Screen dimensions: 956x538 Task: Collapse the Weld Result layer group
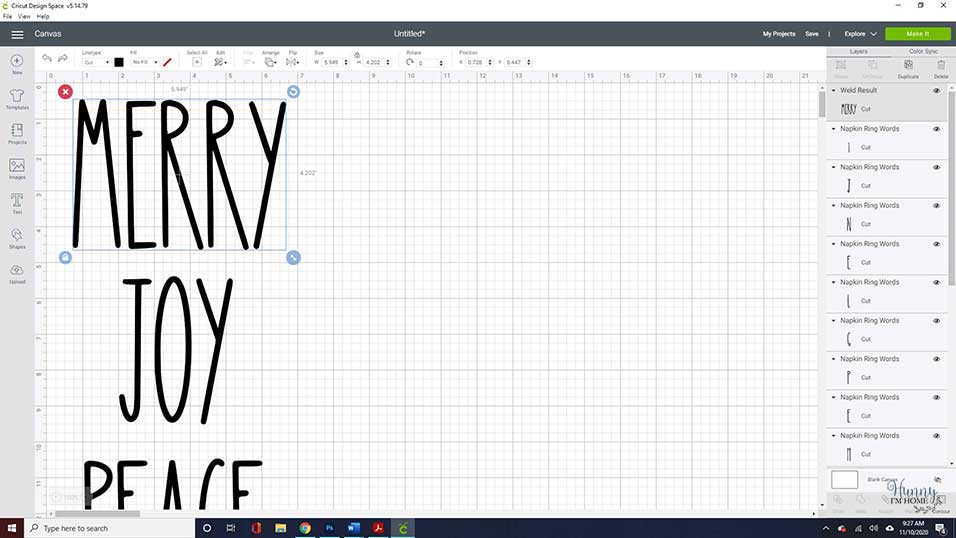(x=834, y=90)
